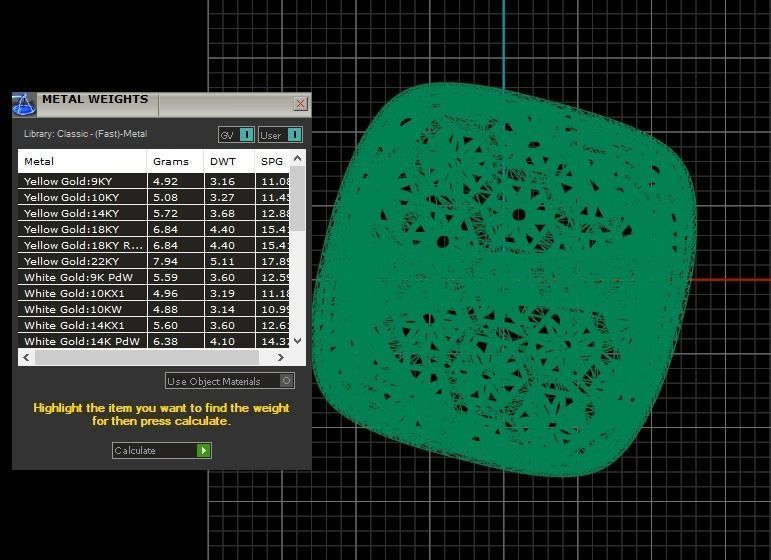Click the 5.59 grams value

[x=166, y=277]
